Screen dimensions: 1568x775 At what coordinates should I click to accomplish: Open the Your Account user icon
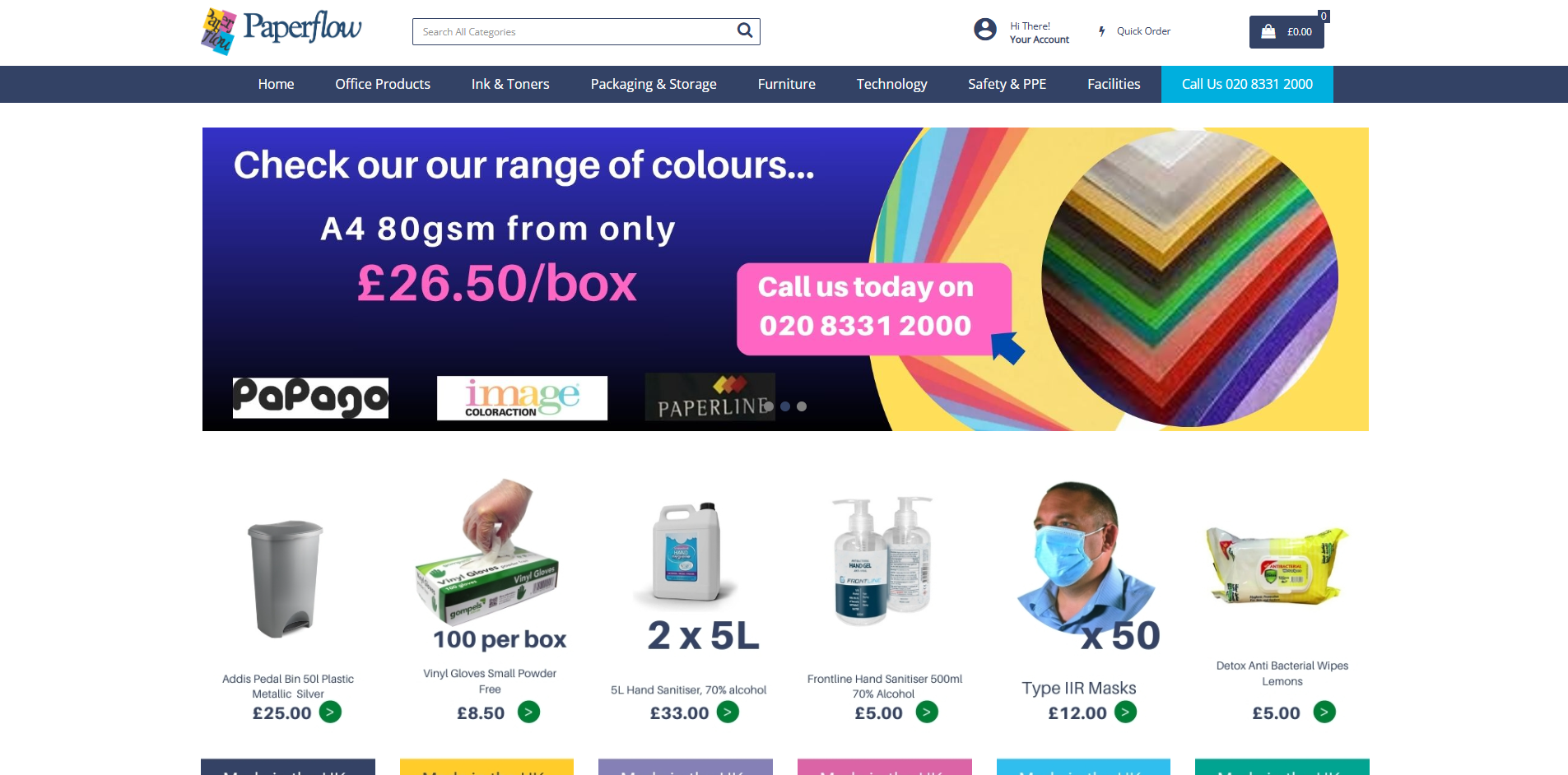click(985, 30)
